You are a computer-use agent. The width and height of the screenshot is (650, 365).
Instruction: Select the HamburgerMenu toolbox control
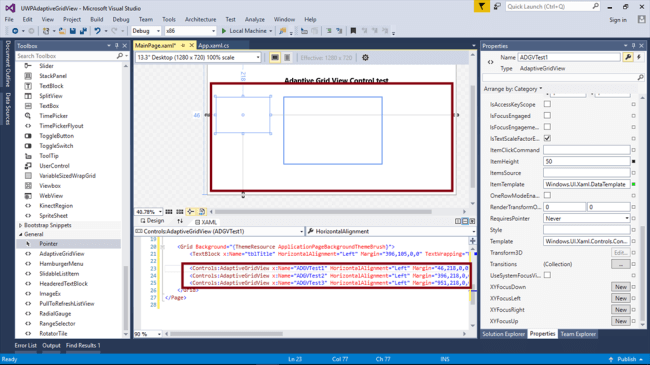click(x=61, y=264)
